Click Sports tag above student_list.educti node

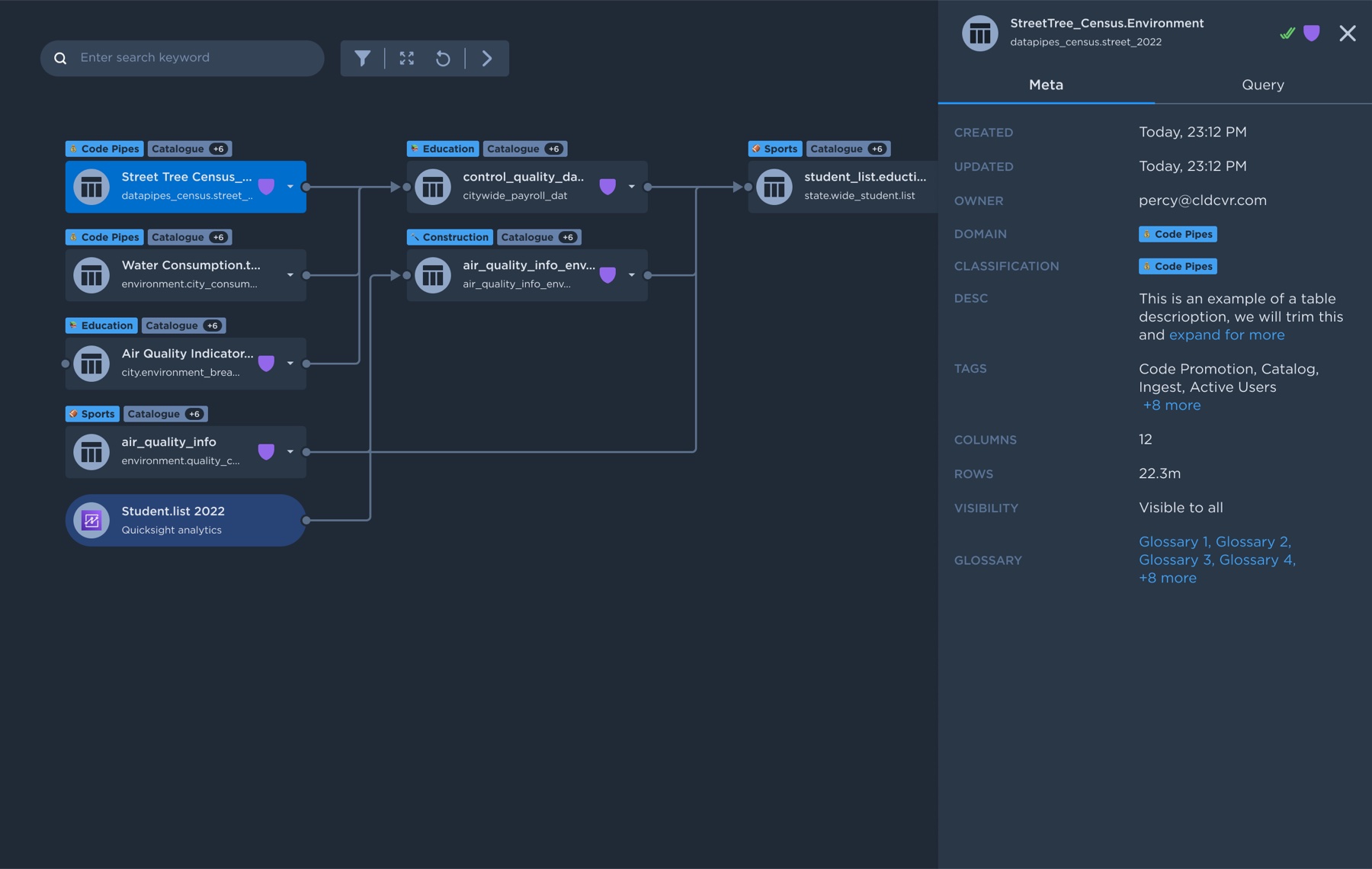pos(775,149)
